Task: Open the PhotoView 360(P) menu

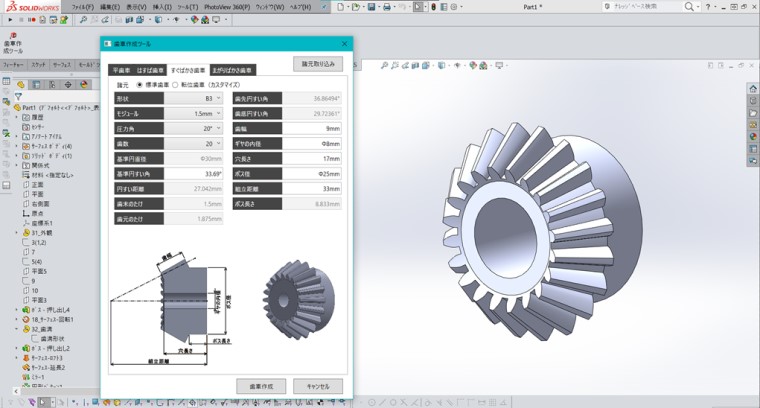Action: point(227,7)
